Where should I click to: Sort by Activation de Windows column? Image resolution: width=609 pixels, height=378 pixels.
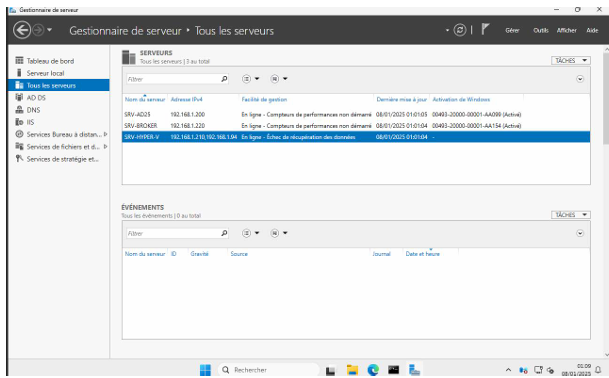pyautogui.click(x=461, y=99)
